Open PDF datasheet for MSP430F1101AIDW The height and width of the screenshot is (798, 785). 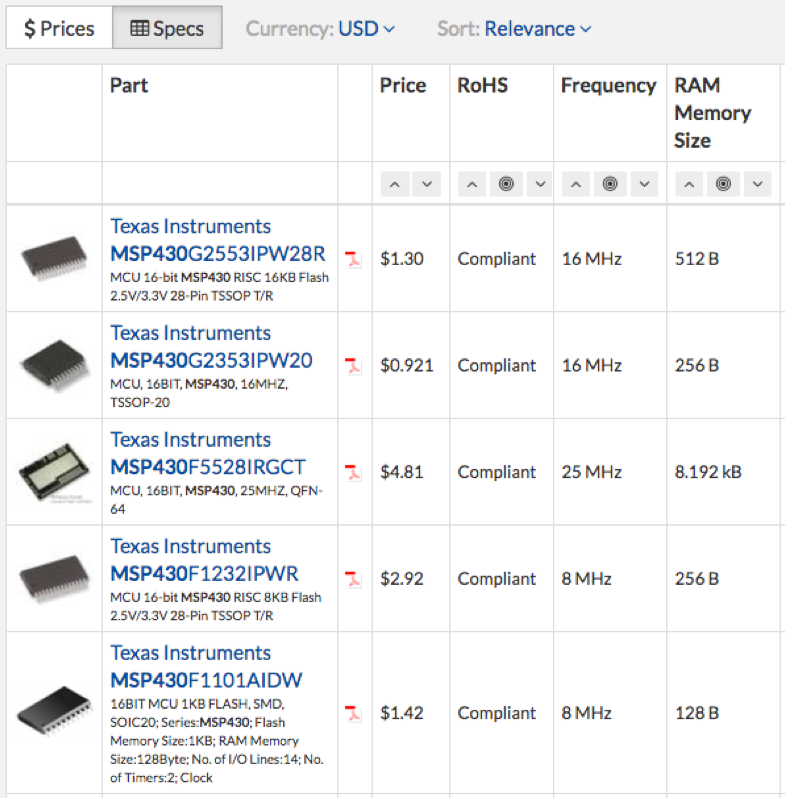tap(352, 713)
